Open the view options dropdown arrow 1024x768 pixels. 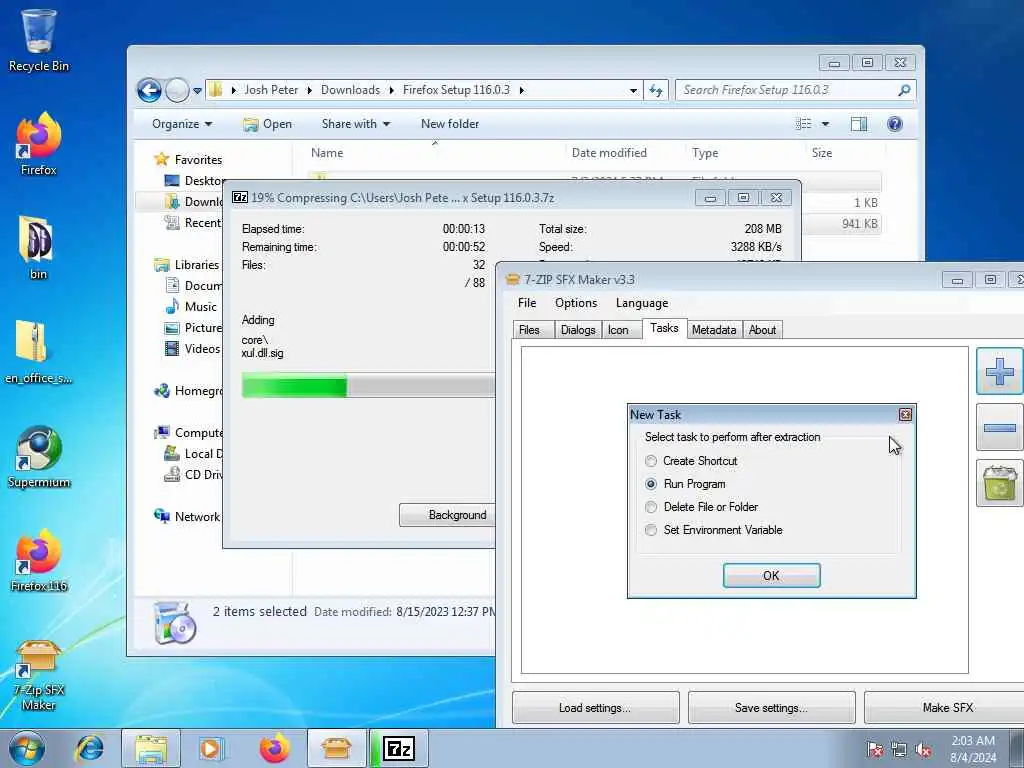825,124
